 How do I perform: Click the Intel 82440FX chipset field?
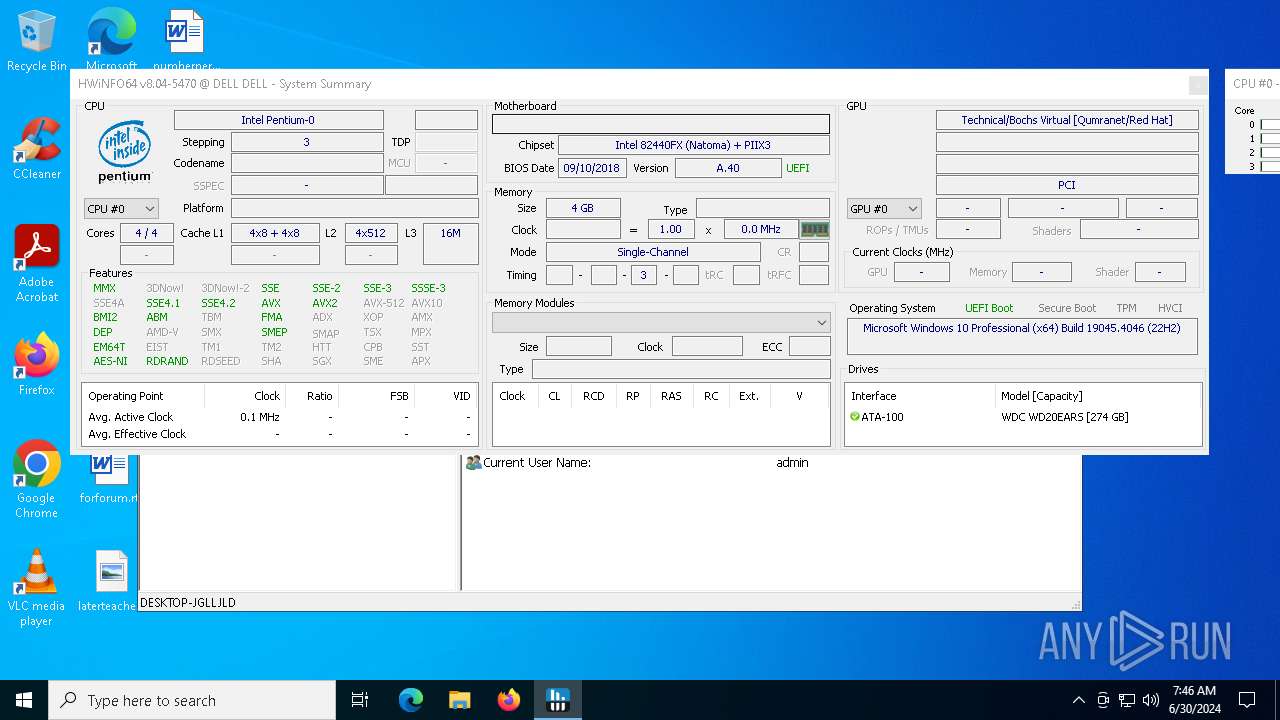pos(693,145)
